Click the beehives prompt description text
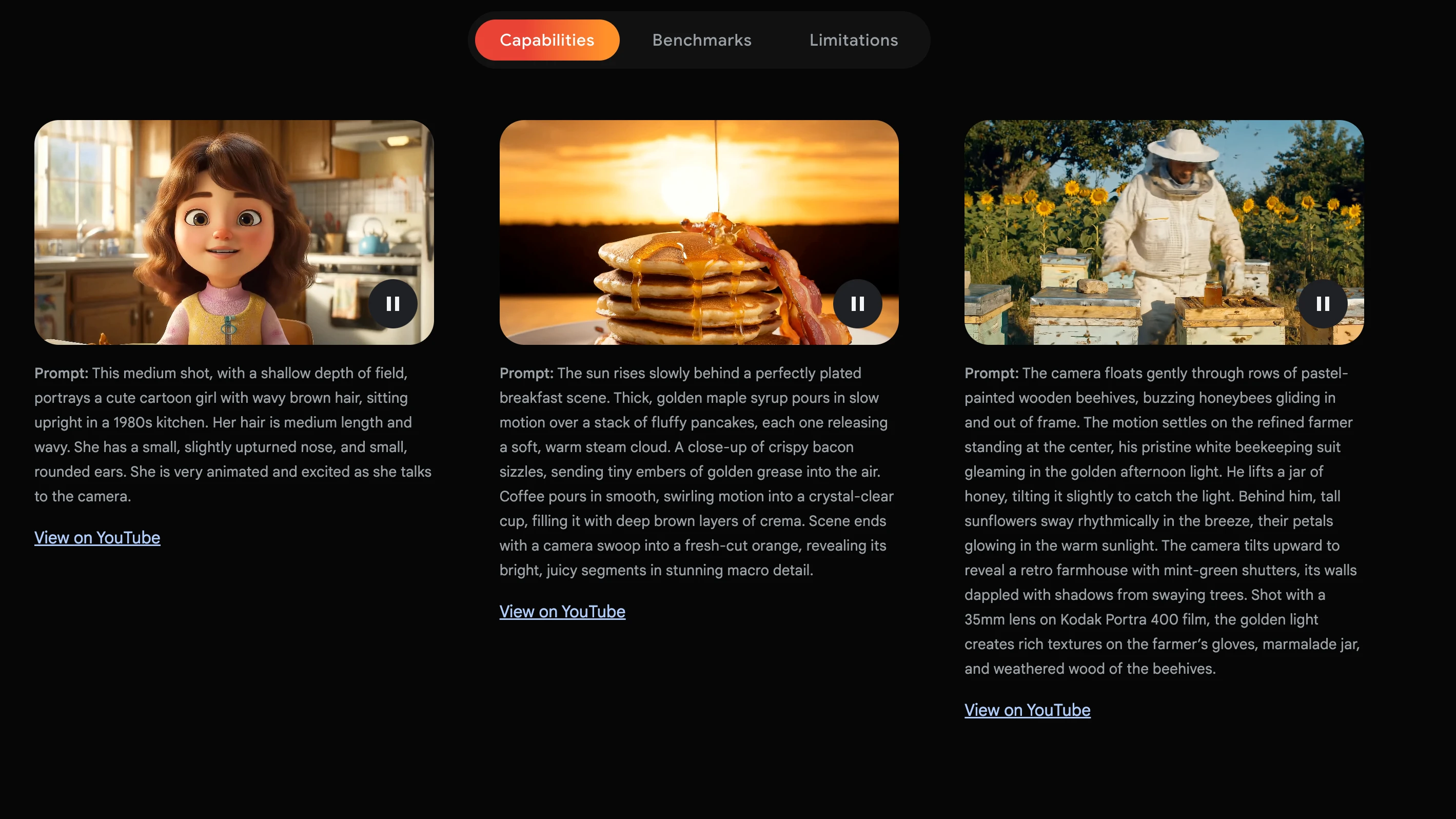Screen dimensions: 1456x819 (x=1162, y=520)
